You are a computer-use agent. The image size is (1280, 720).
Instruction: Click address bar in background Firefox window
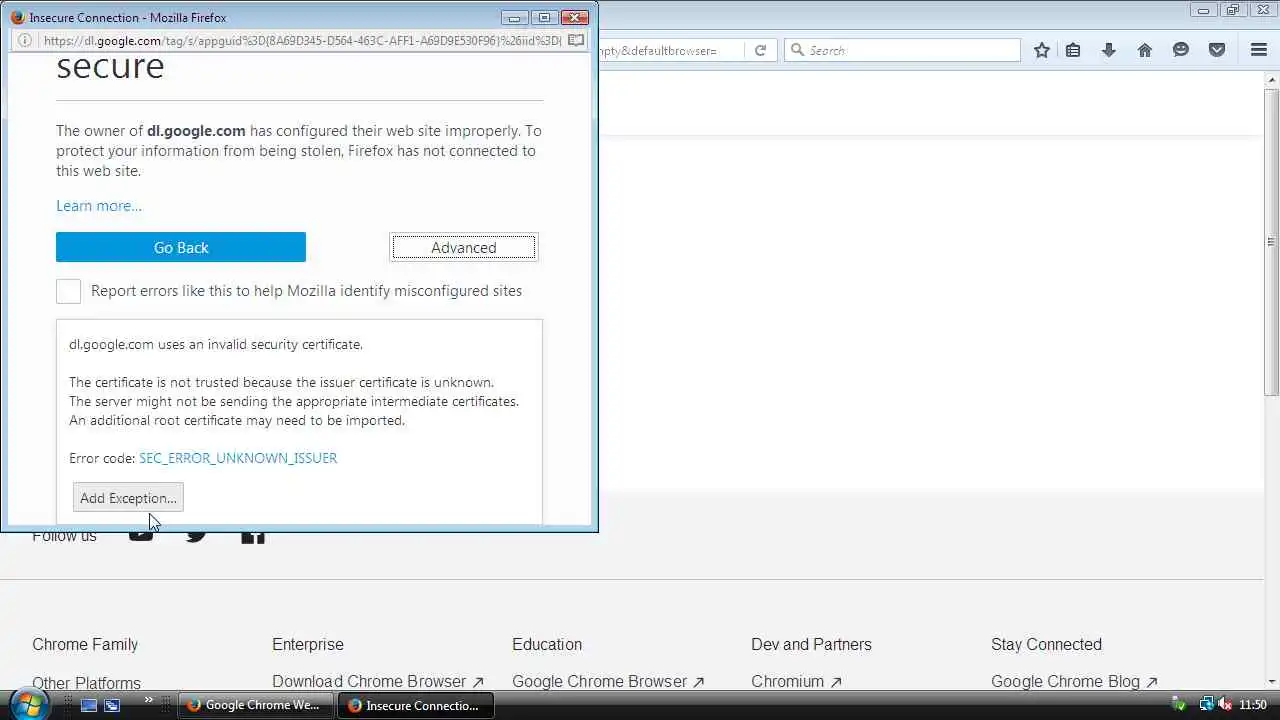click(x=672, y=50)
